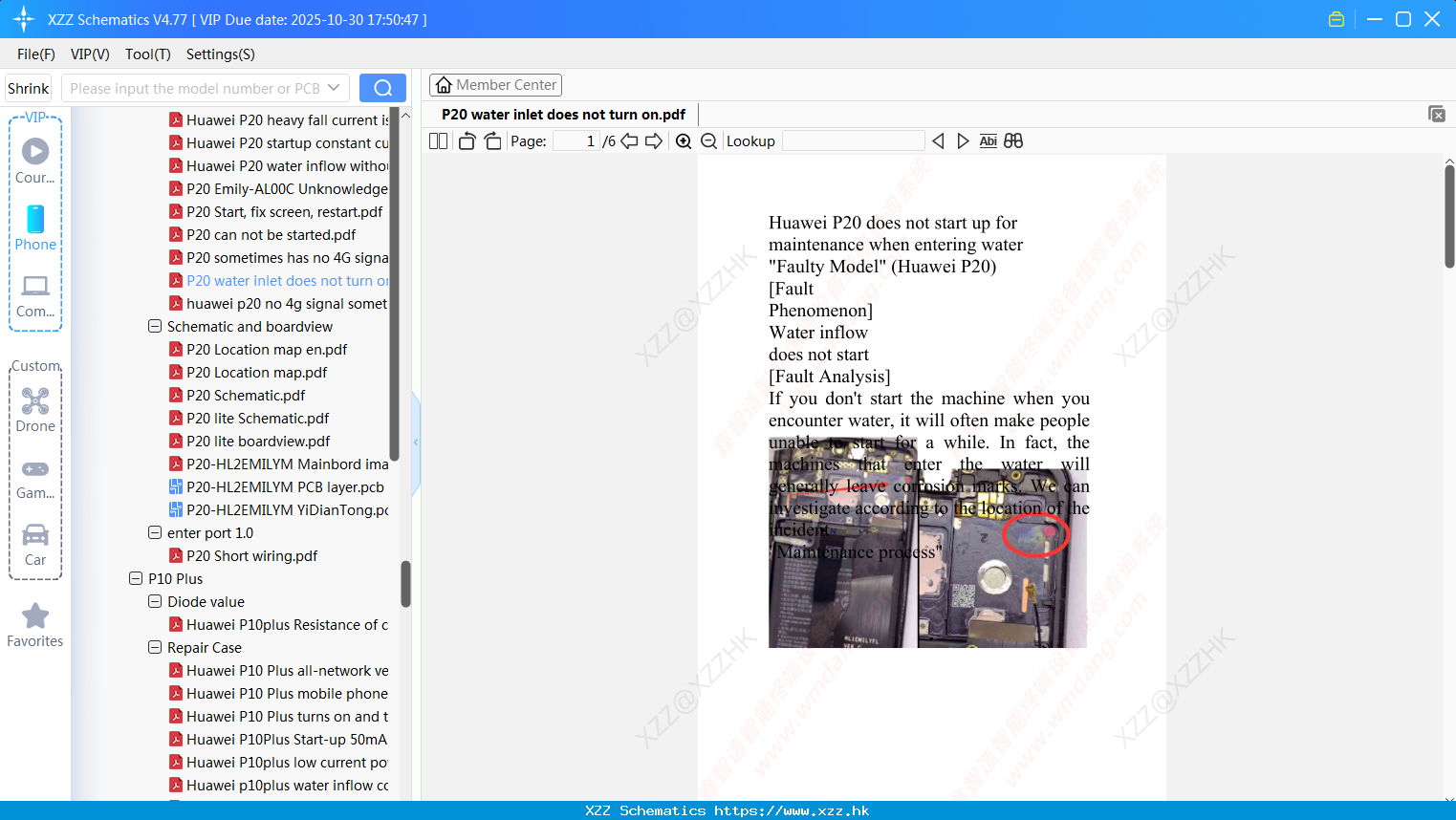
Task: Select the Phone category icon
Action: pos(35,227)
